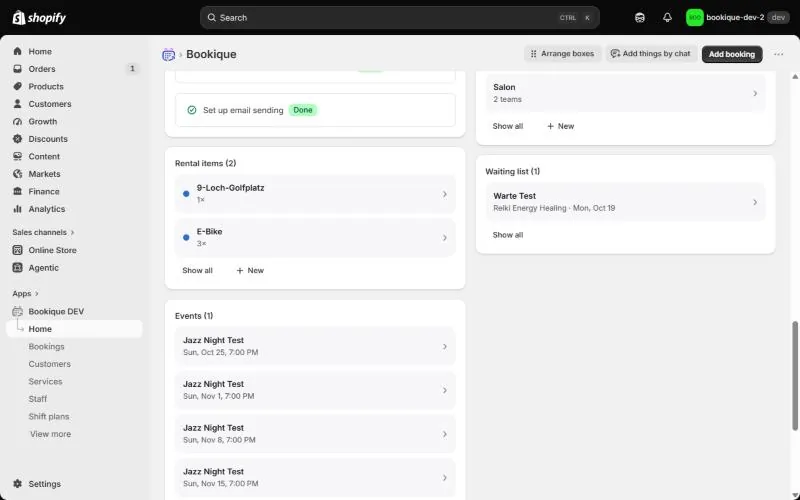
Task: Click the Home icon in the sidebar
Action: 18,52
